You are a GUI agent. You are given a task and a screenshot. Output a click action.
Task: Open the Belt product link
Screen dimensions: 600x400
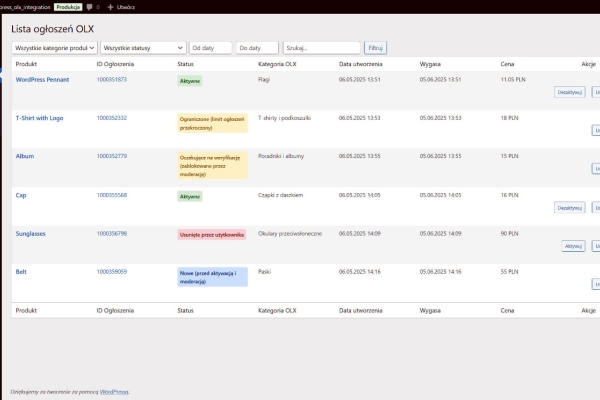coord(21,272)
